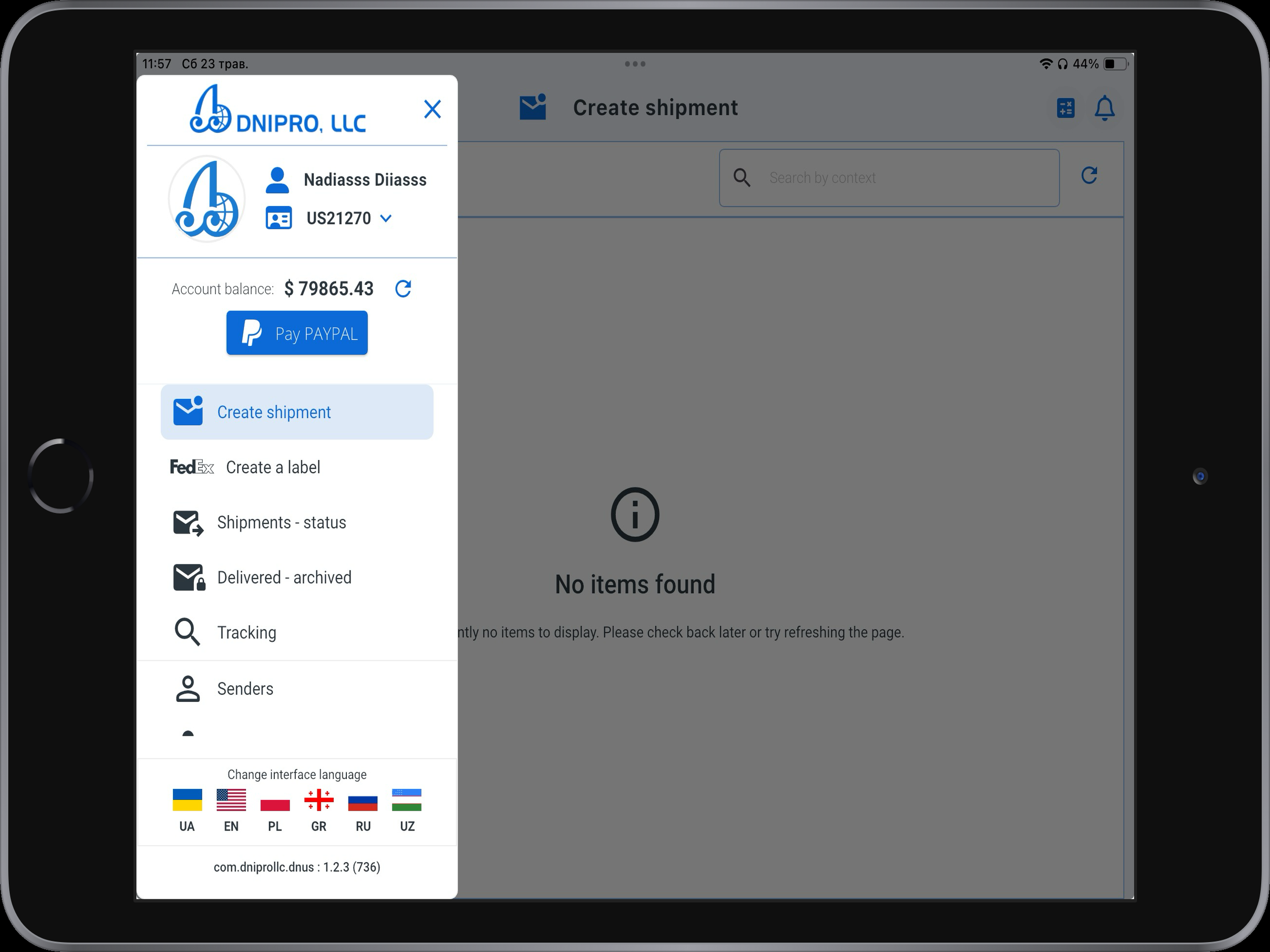Refresh the shipment list
This screenshot has width=1270, height=952.
(1089, 175)
